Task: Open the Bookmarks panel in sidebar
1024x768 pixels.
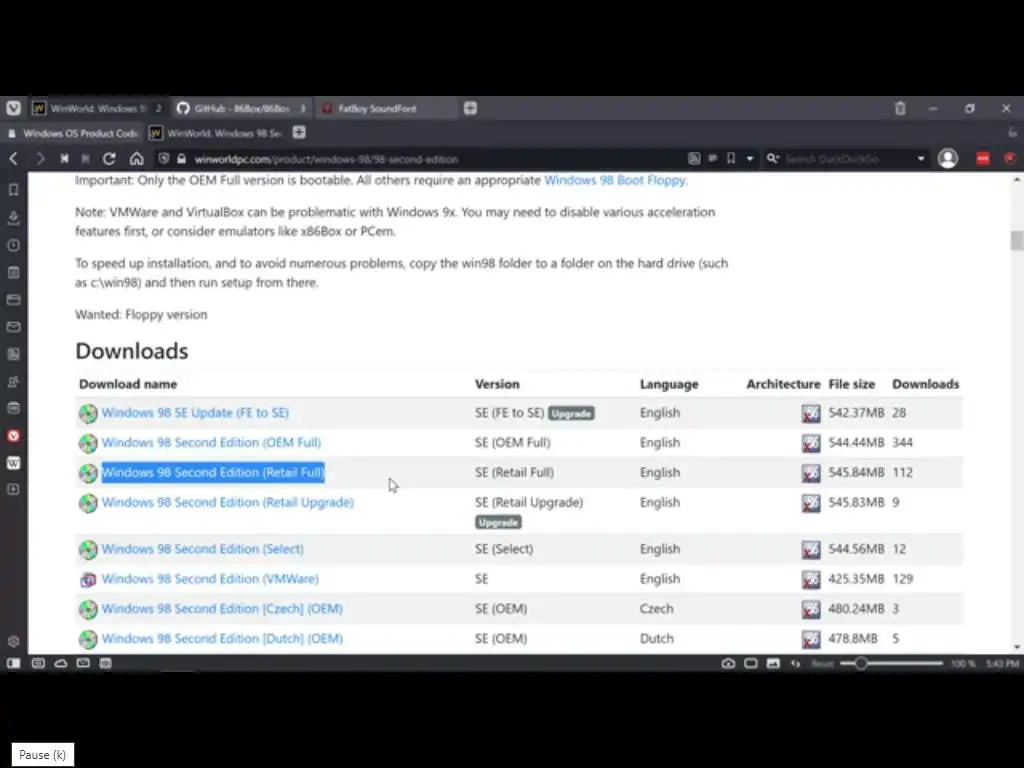Action: (x=13, y=190)
